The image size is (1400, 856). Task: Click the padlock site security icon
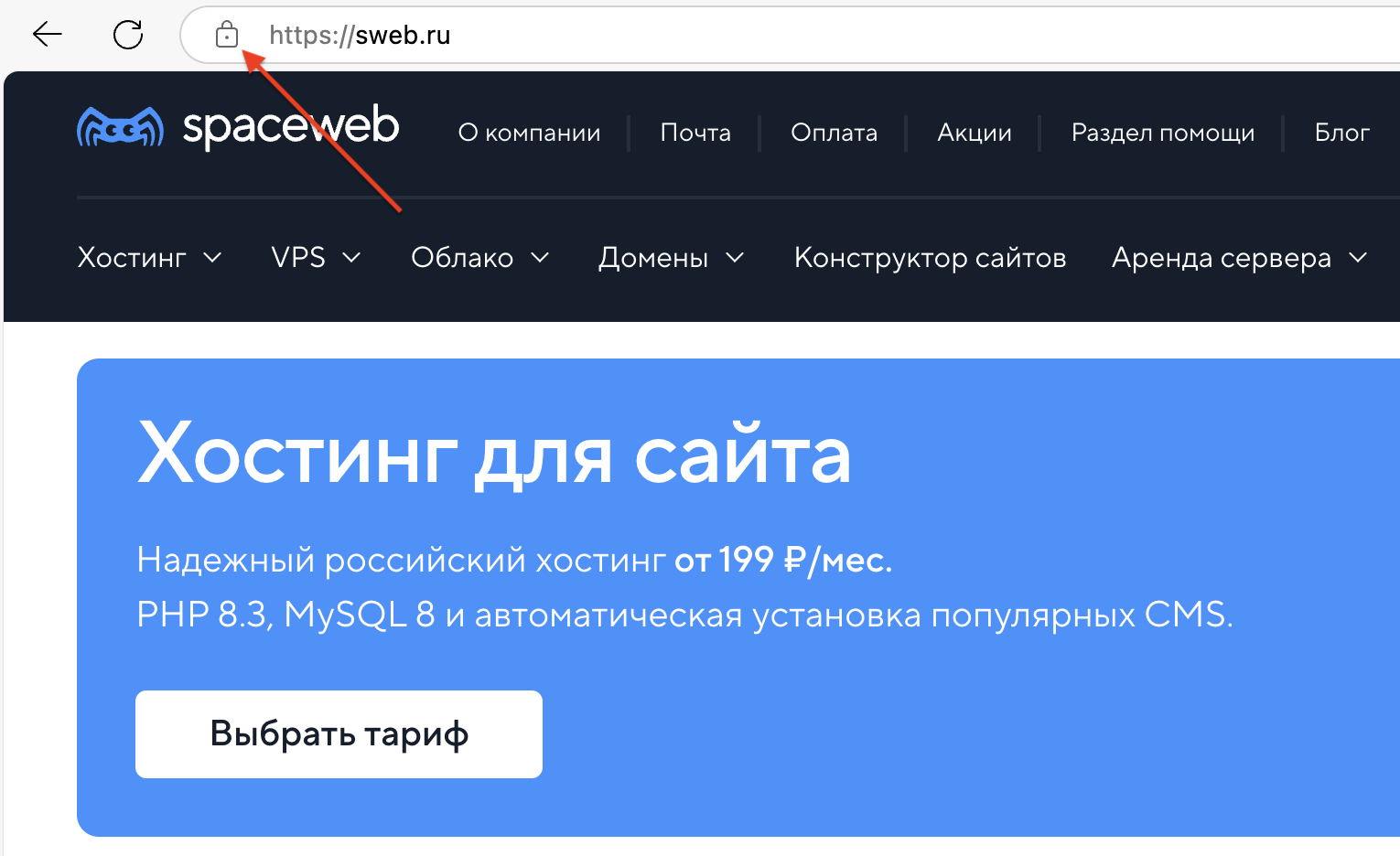226,36
